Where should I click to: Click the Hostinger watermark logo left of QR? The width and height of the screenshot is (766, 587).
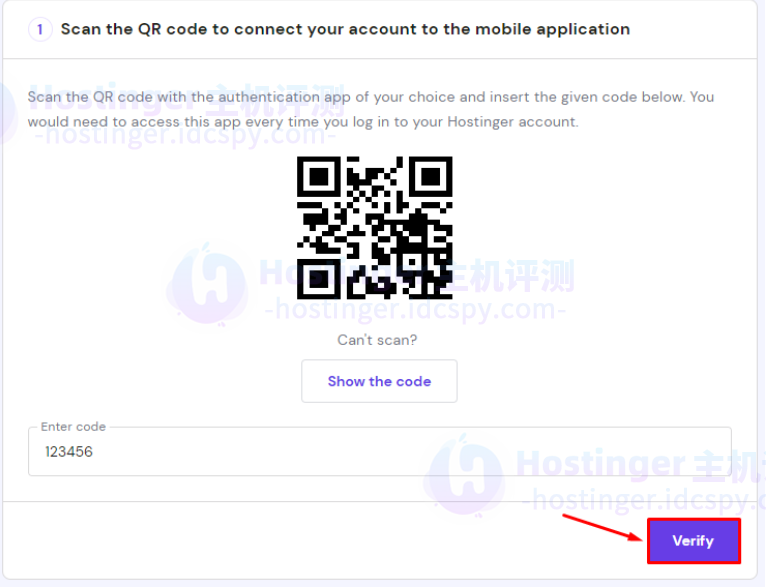pos(208,286)
